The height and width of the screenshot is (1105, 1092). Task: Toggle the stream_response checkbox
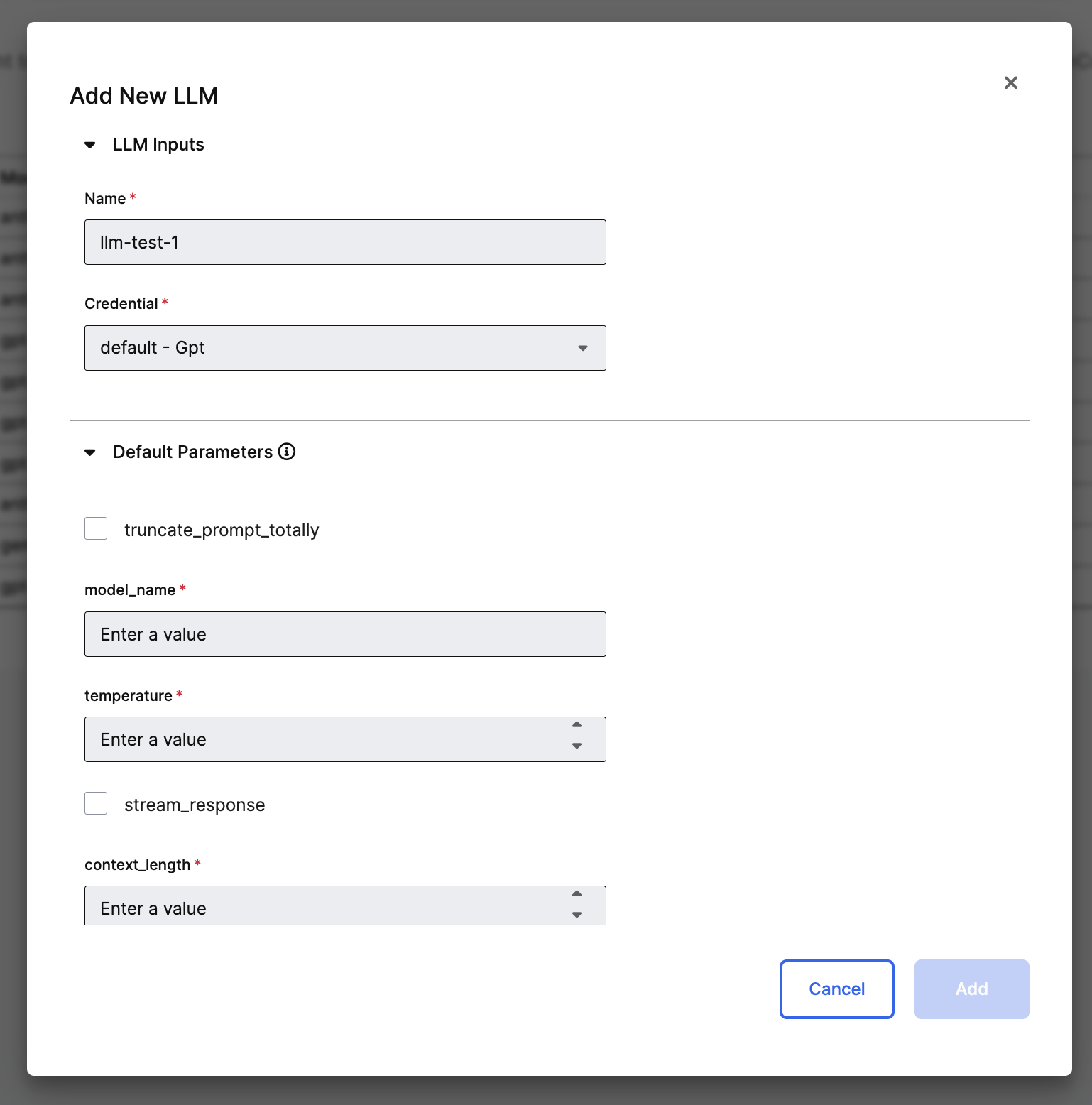96,804
